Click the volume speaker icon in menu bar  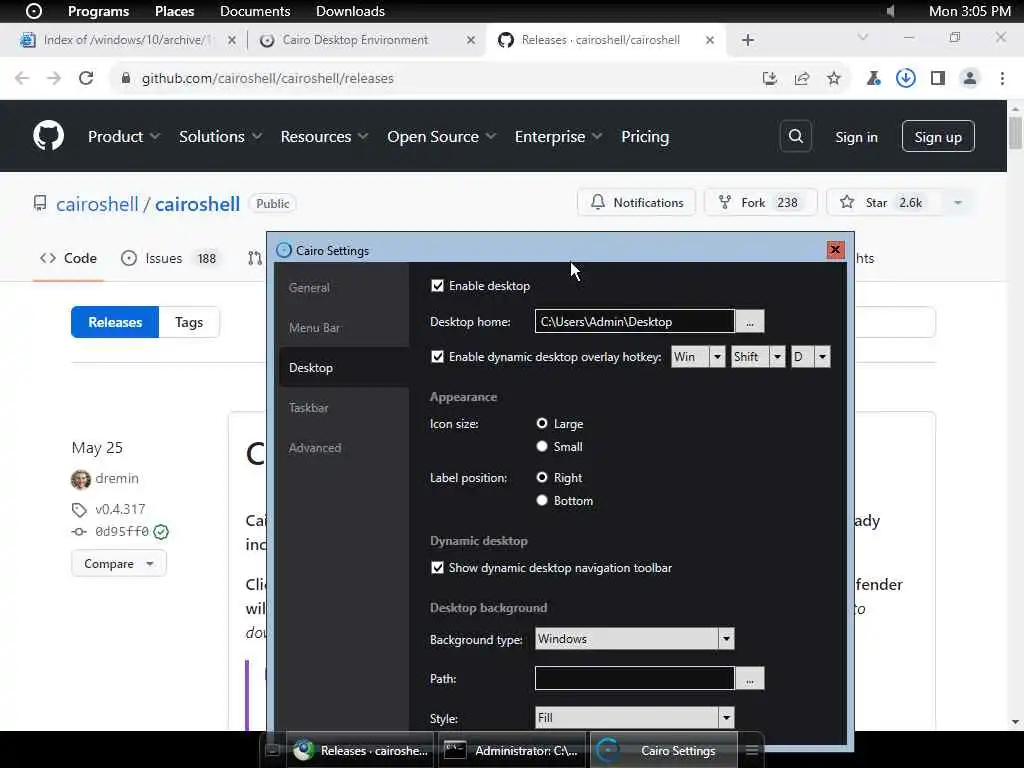click(890, 11)
